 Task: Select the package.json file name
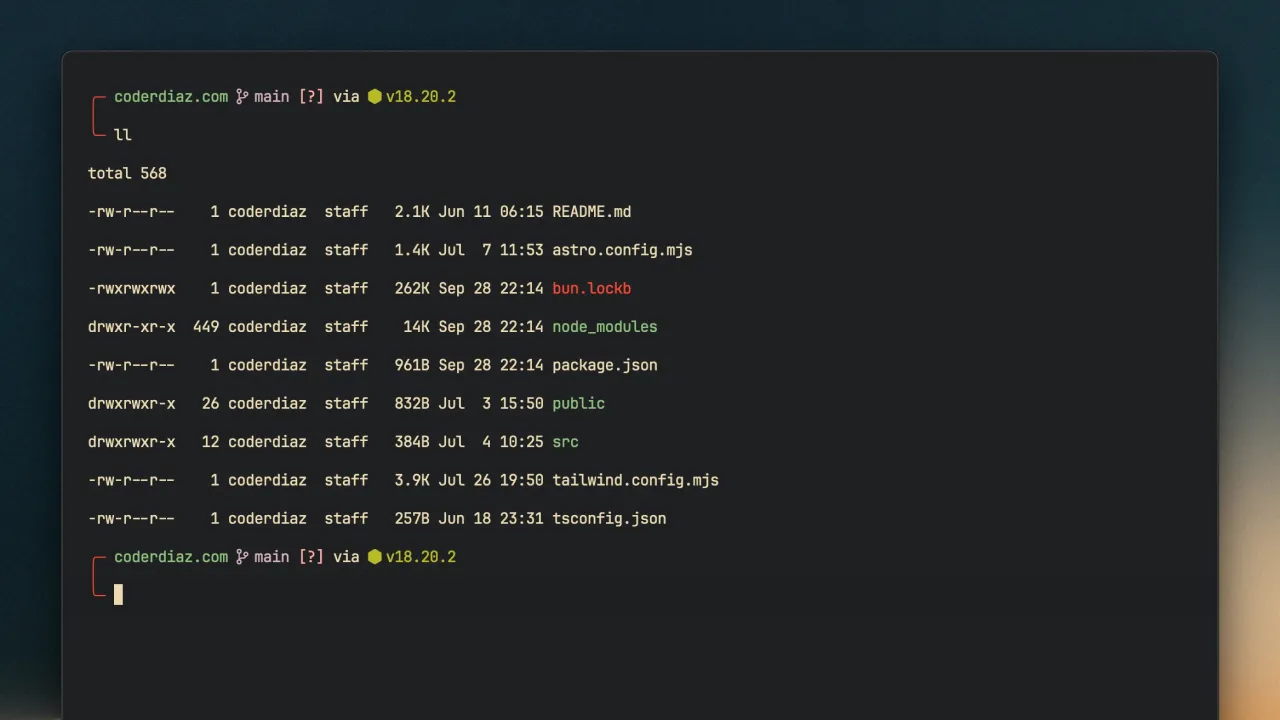point(604,365)
